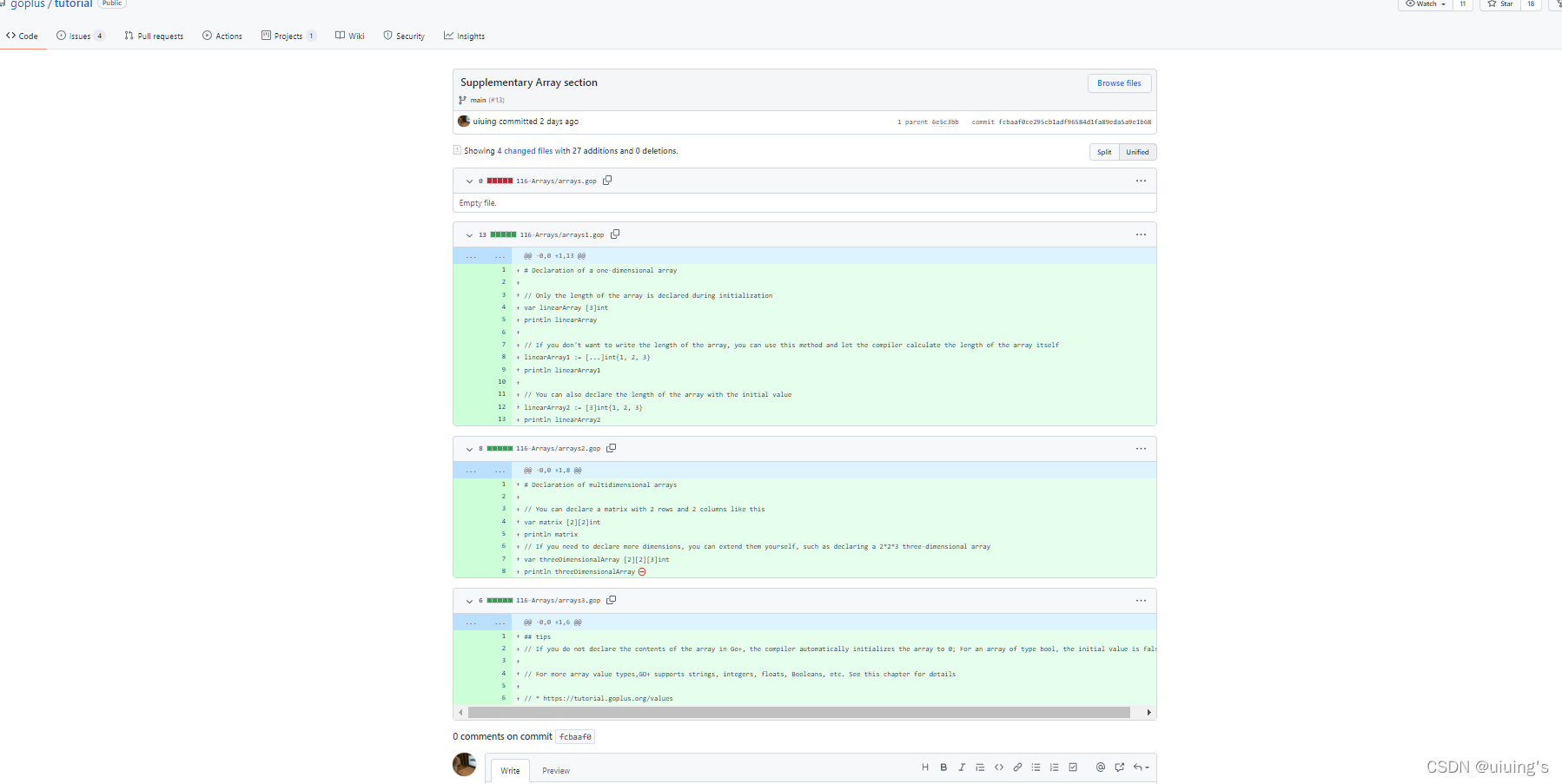Insert code formatting in comment editor

click(x=999, y=768)
